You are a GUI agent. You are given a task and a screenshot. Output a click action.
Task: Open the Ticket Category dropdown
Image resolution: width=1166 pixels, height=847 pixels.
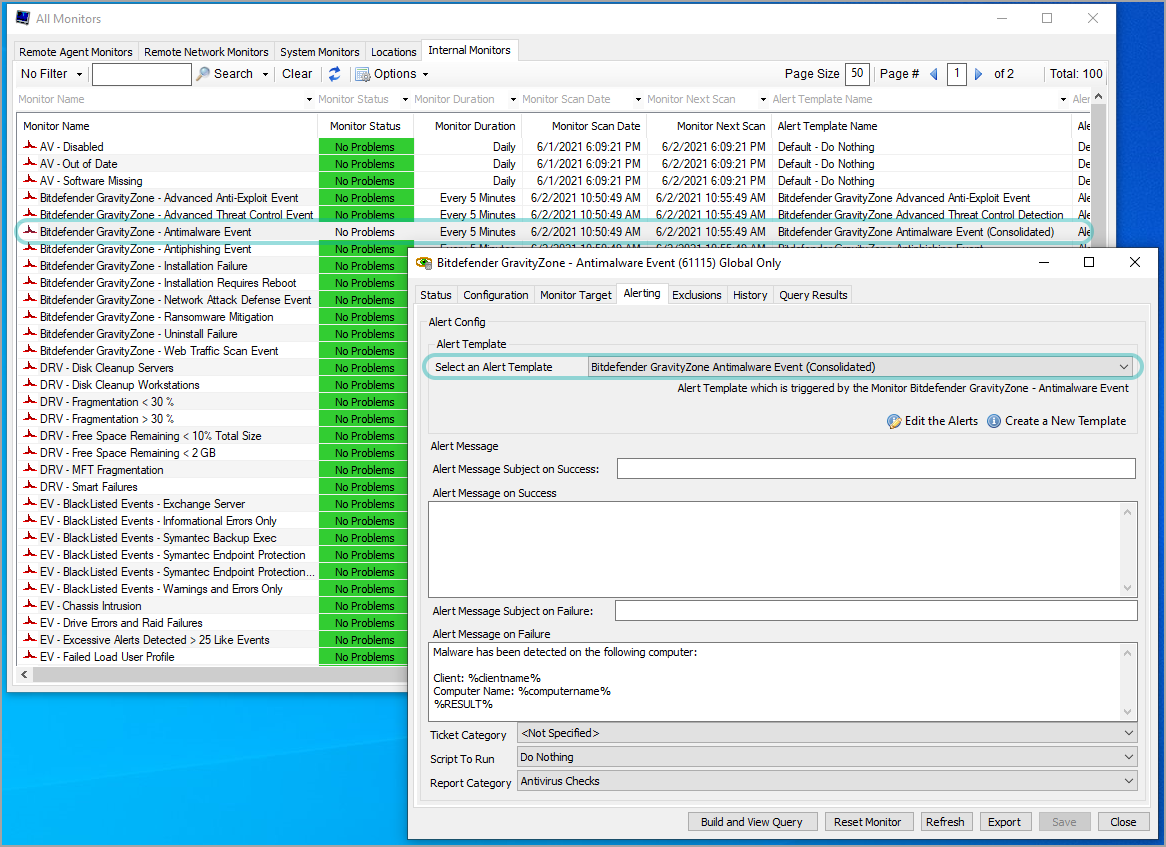point(1128,732)
